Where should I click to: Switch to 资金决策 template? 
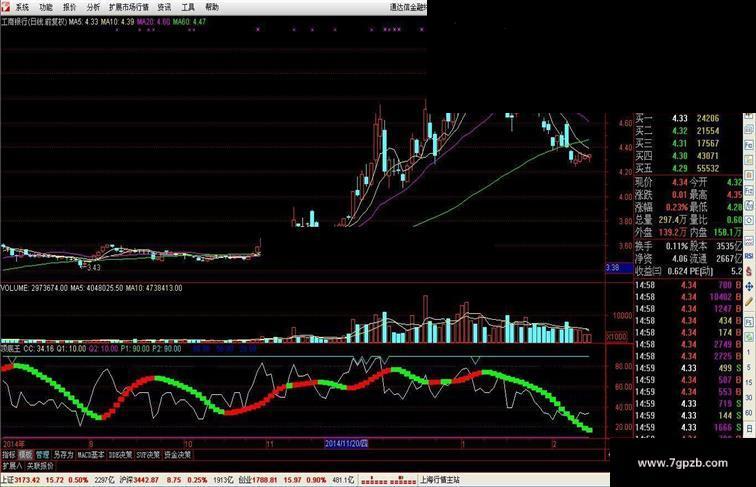[177, 454]
